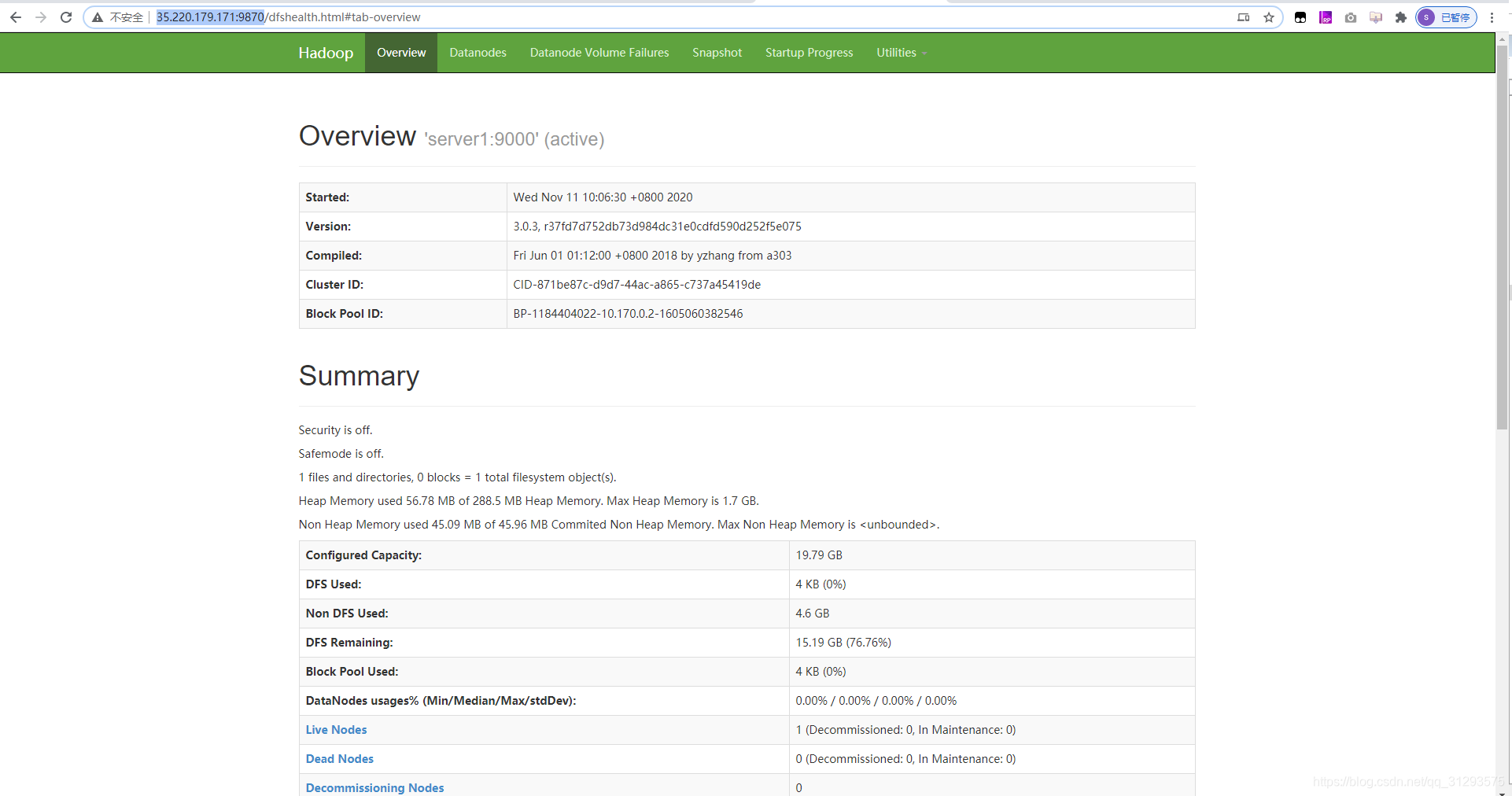Click the Cluster ID value 'CID-871be87c'
The image size is (1512, 796).
[636, 285]
